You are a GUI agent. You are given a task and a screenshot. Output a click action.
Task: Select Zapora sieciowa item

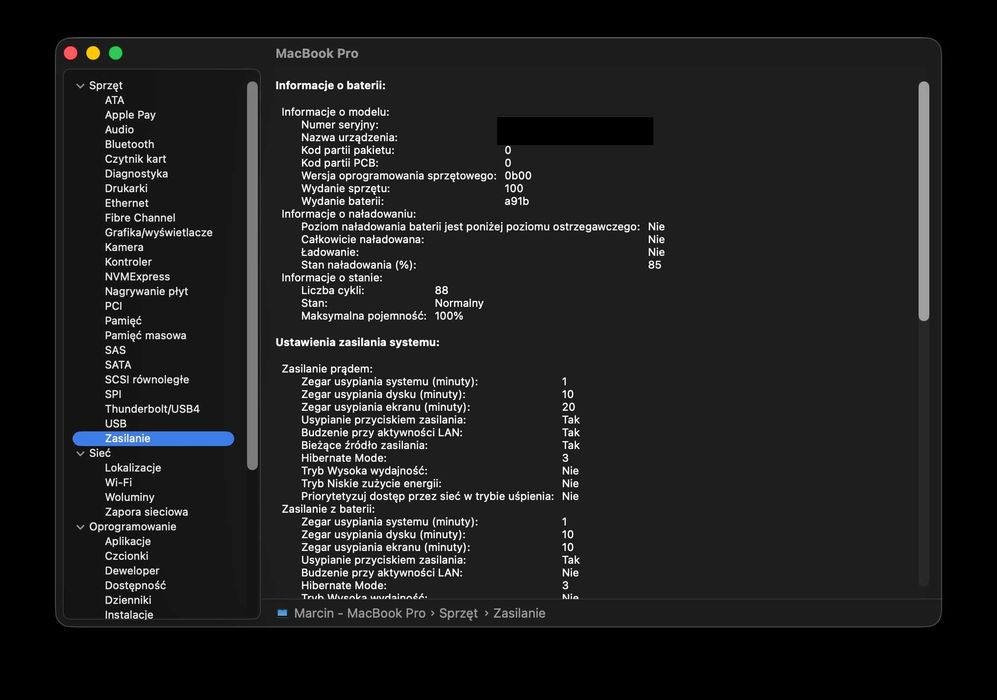(146, 511)
